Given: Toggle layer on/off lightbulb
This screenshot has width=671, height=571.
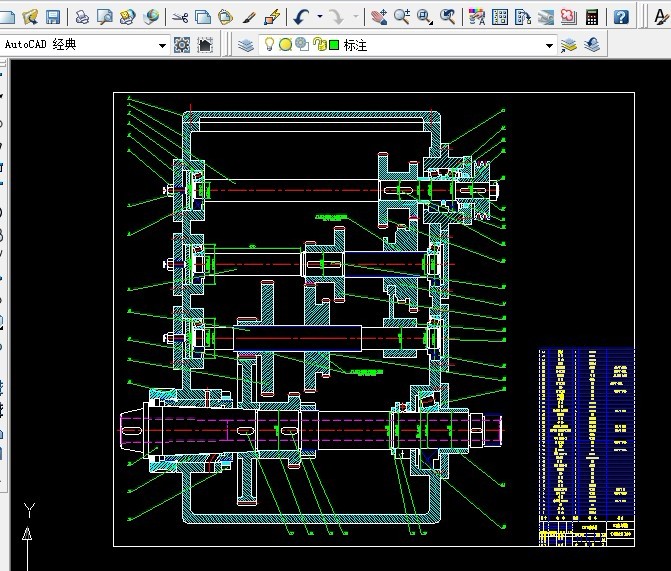Looking at the screenshot, I should coord(269,45).
